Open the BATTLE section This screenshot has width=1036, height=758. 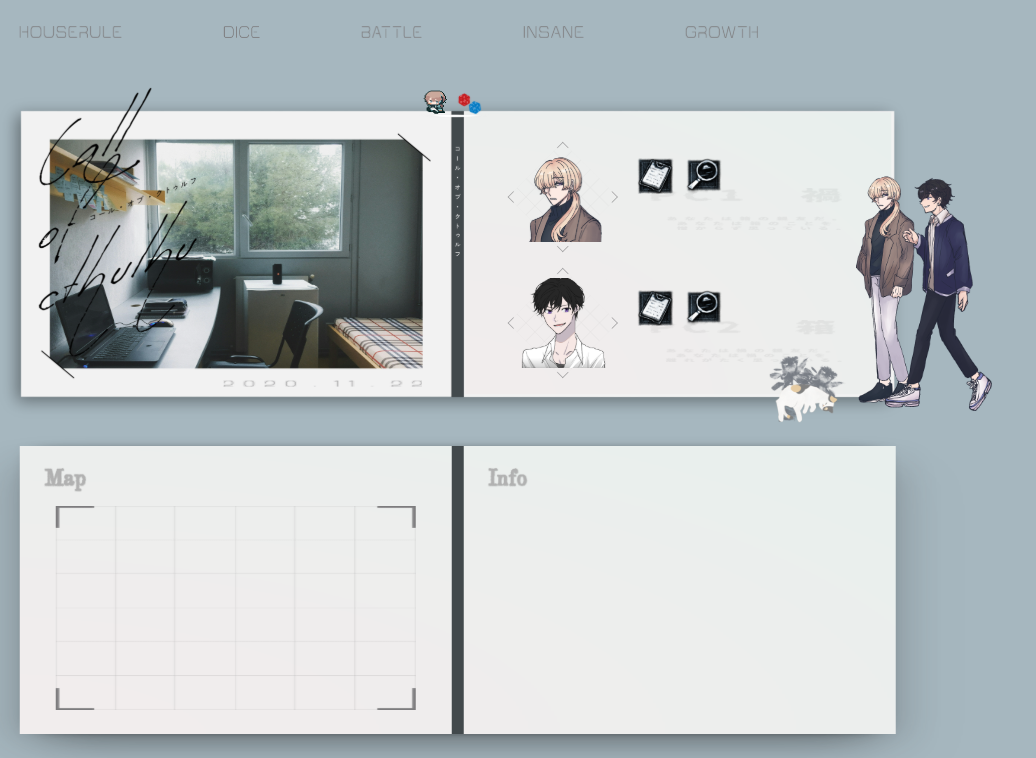tap(391, 32)
